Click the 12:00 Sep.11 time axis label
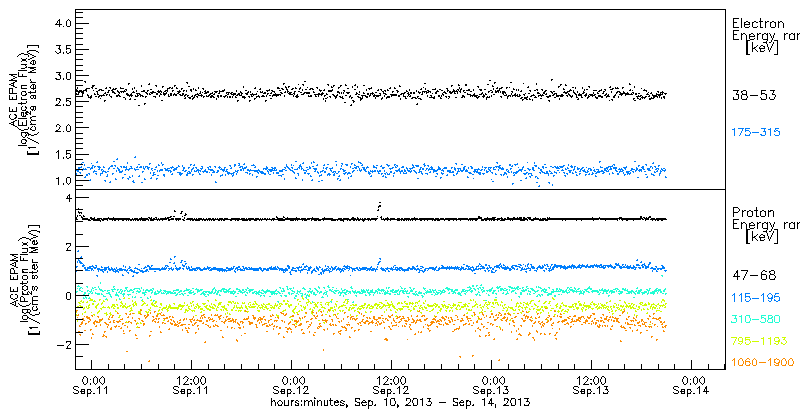This screenshot has height=410, width=800. click(x=192, y=386)
